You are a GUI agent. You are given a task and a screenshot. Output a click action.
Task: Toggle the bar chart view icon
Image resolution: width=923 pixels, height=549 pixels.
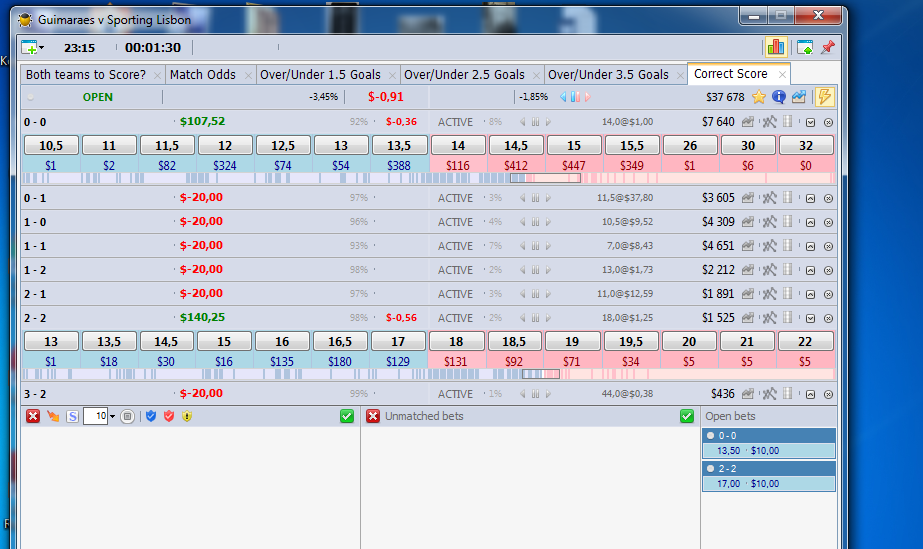click(775, 47)
